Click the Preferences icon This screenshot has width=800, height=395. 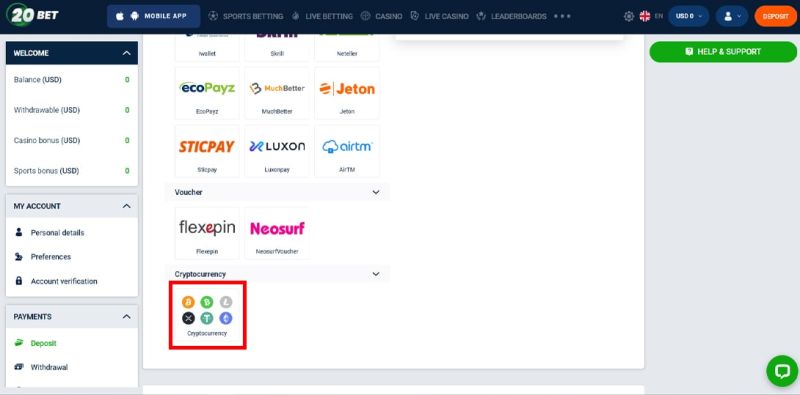(19, 256)
